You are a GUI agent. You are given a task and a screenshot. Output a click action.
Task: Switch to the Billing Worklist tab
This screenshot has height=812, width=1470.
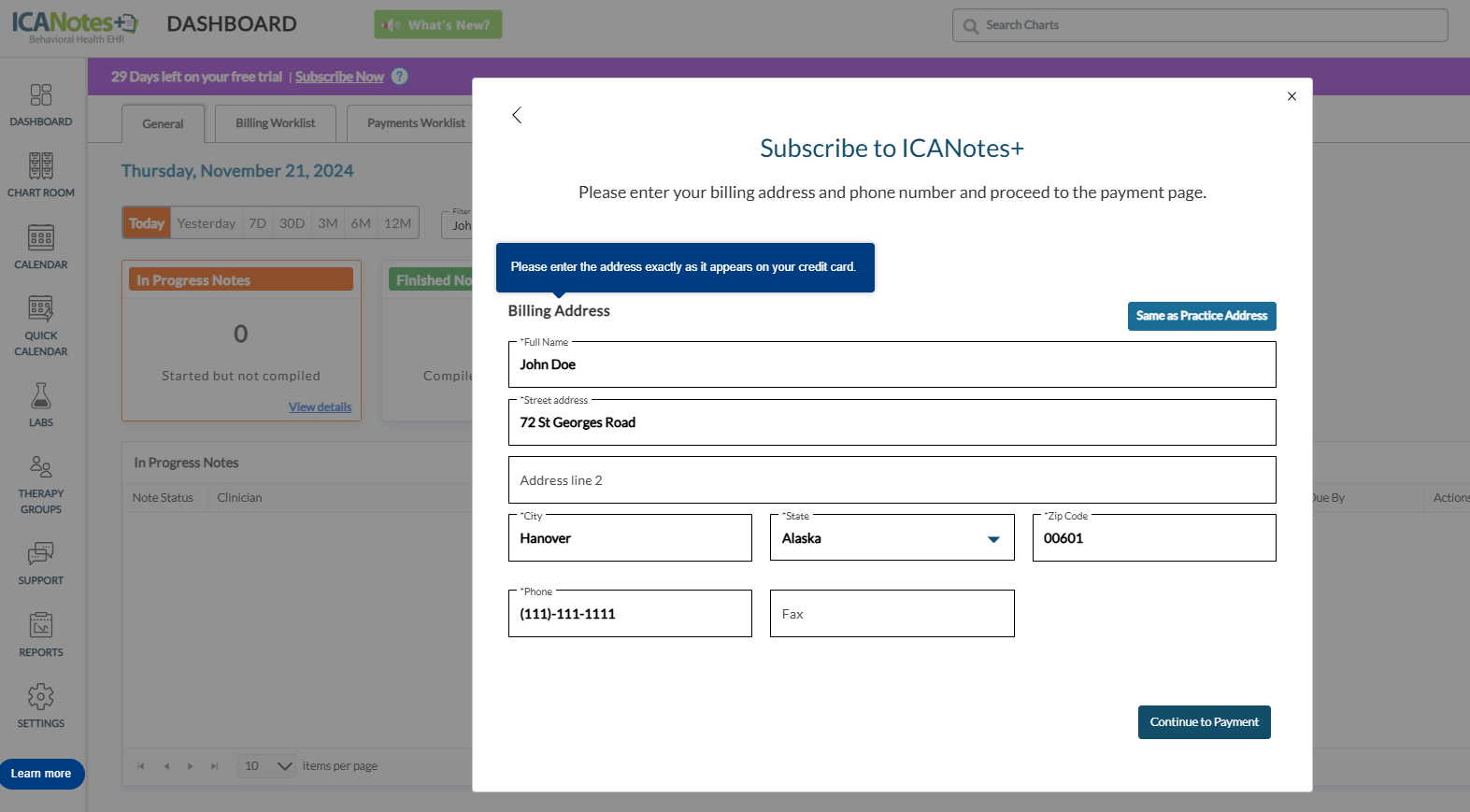point(275,123)
